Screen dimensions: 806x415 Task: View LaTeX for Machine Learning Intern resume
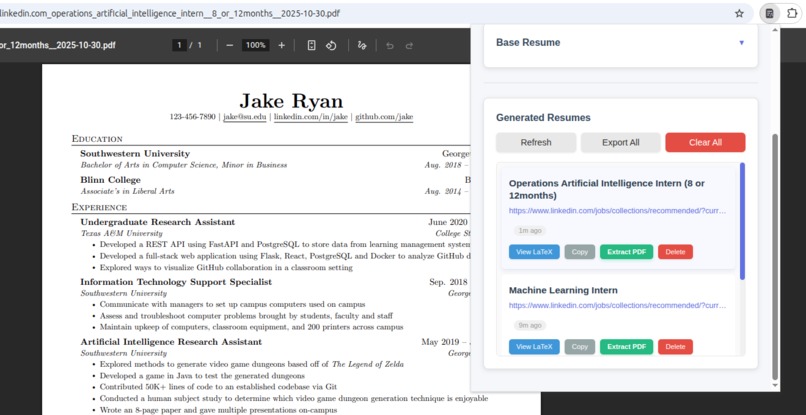tap(534, 347)
